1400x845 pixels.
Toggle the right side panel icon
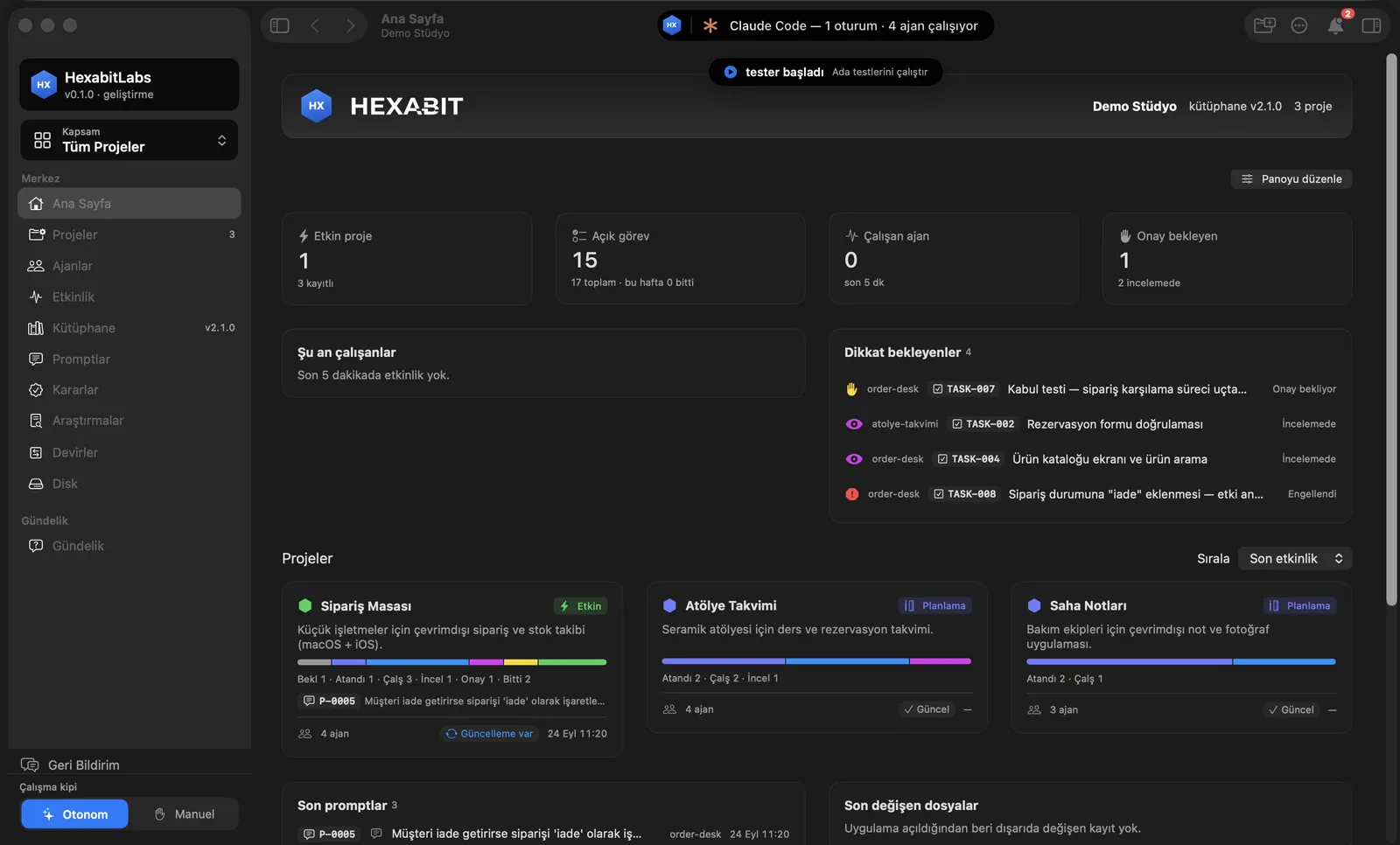click(1371, 25)
